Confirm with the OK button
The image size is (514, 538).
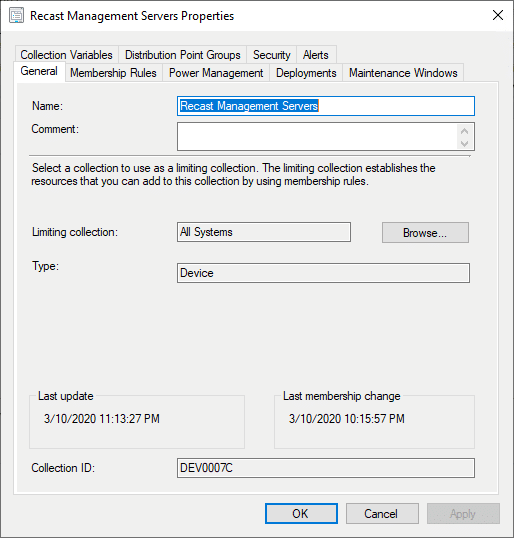click(x=301, y=514)
